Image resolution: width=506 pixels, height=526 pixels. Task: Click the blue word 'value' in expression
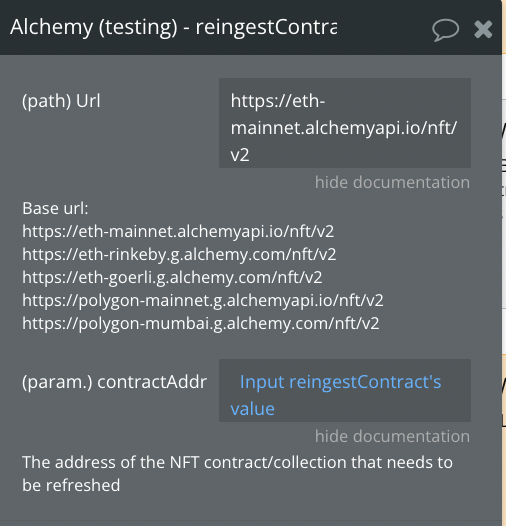tap(252, 409)
